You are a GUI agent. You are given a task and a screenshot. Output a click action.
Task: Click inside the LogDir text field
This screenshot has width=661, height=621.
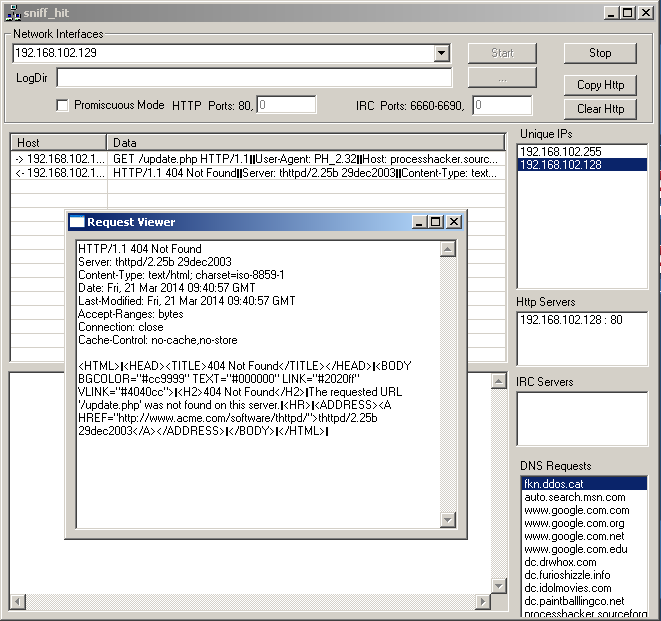pyautogui.click(x=254, y=78)
